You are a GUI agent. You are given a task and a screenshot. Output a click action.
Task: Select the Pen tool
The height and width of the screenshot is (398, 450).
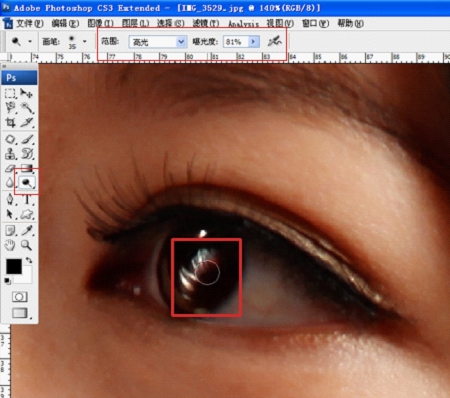(x=10, y=199)
